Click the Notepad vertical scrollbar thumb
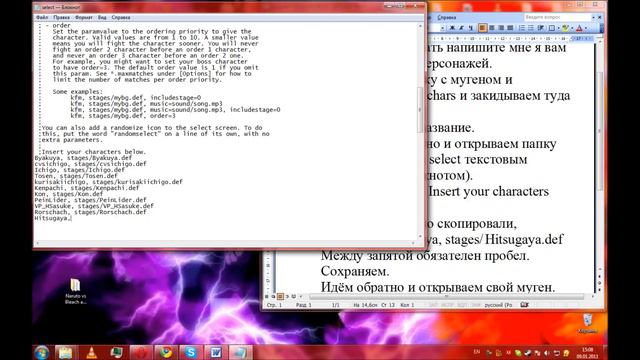Screen dimensions: 640x360 pyautogui.click(x=420, y=110)
